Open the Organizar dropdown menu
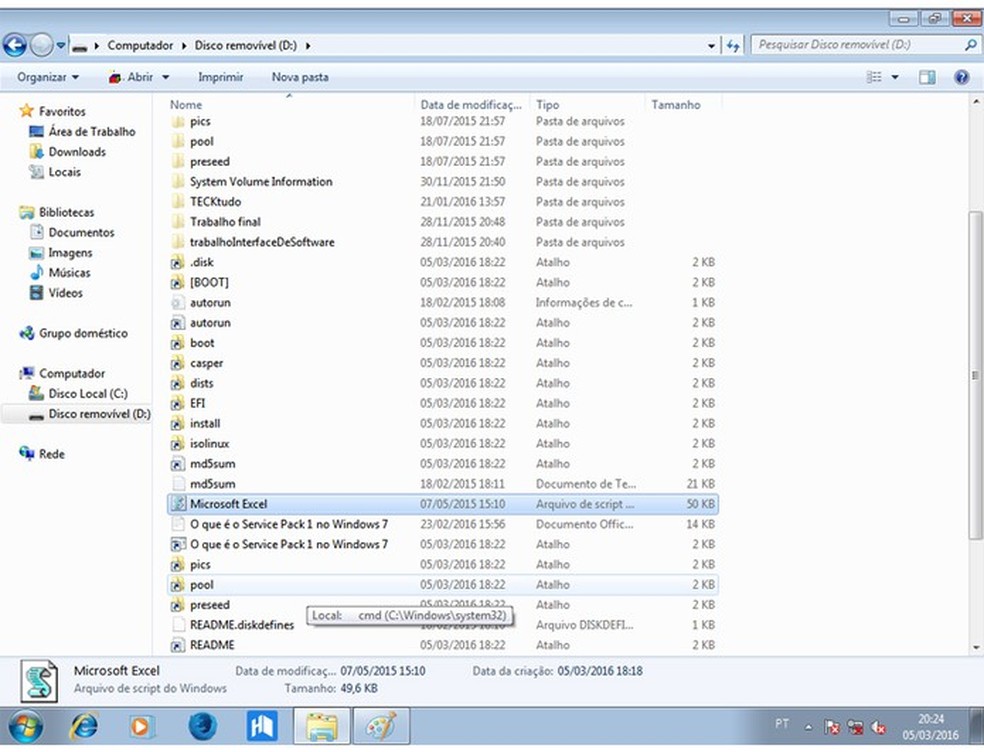Viewport: 984px width, 752px height. [47, 77]
